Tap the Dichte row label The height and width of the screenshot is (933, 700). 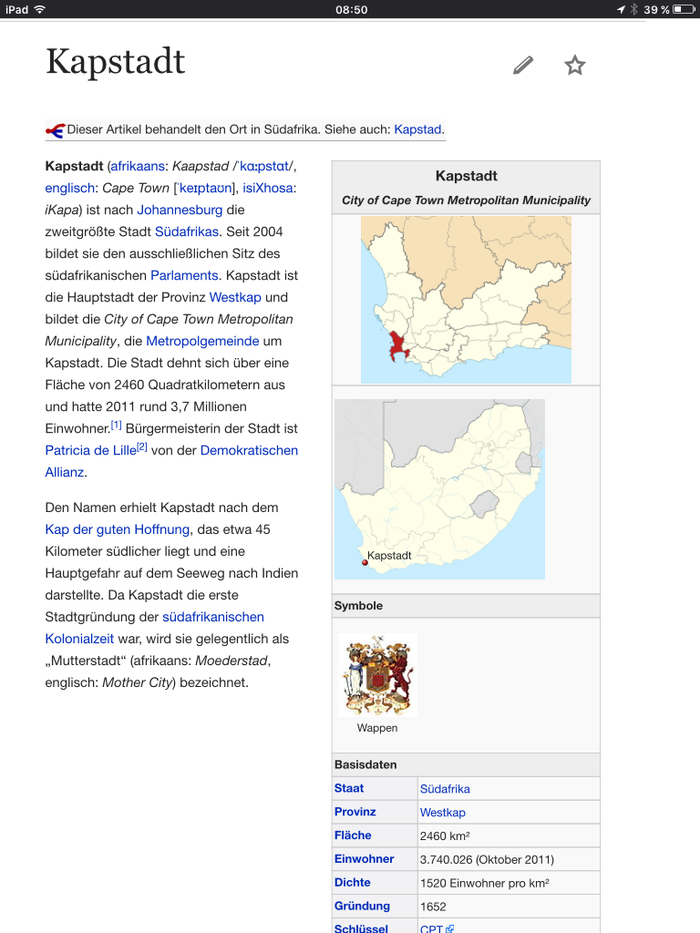pyautogui.click(x=352, y=882)
